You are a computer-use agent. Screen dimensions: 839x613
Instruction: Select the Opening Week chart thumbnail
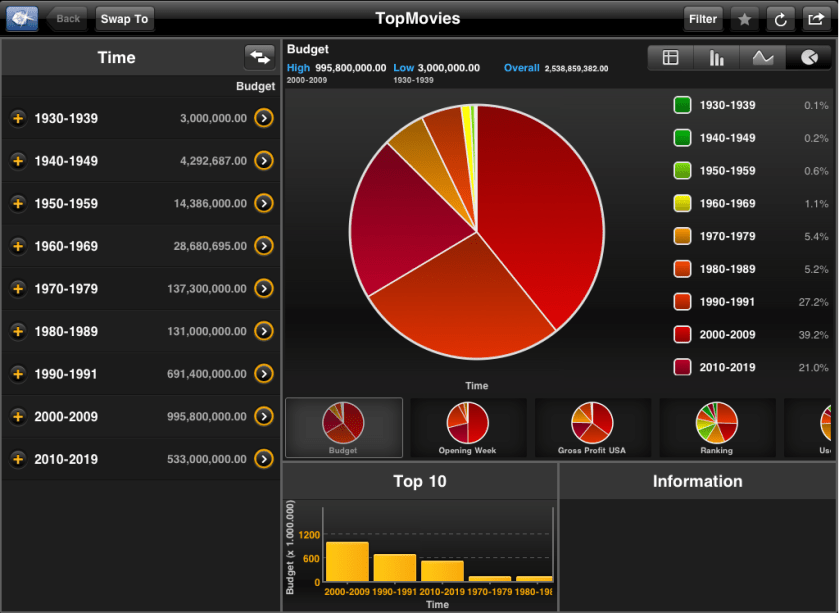[x=467, y=427]
